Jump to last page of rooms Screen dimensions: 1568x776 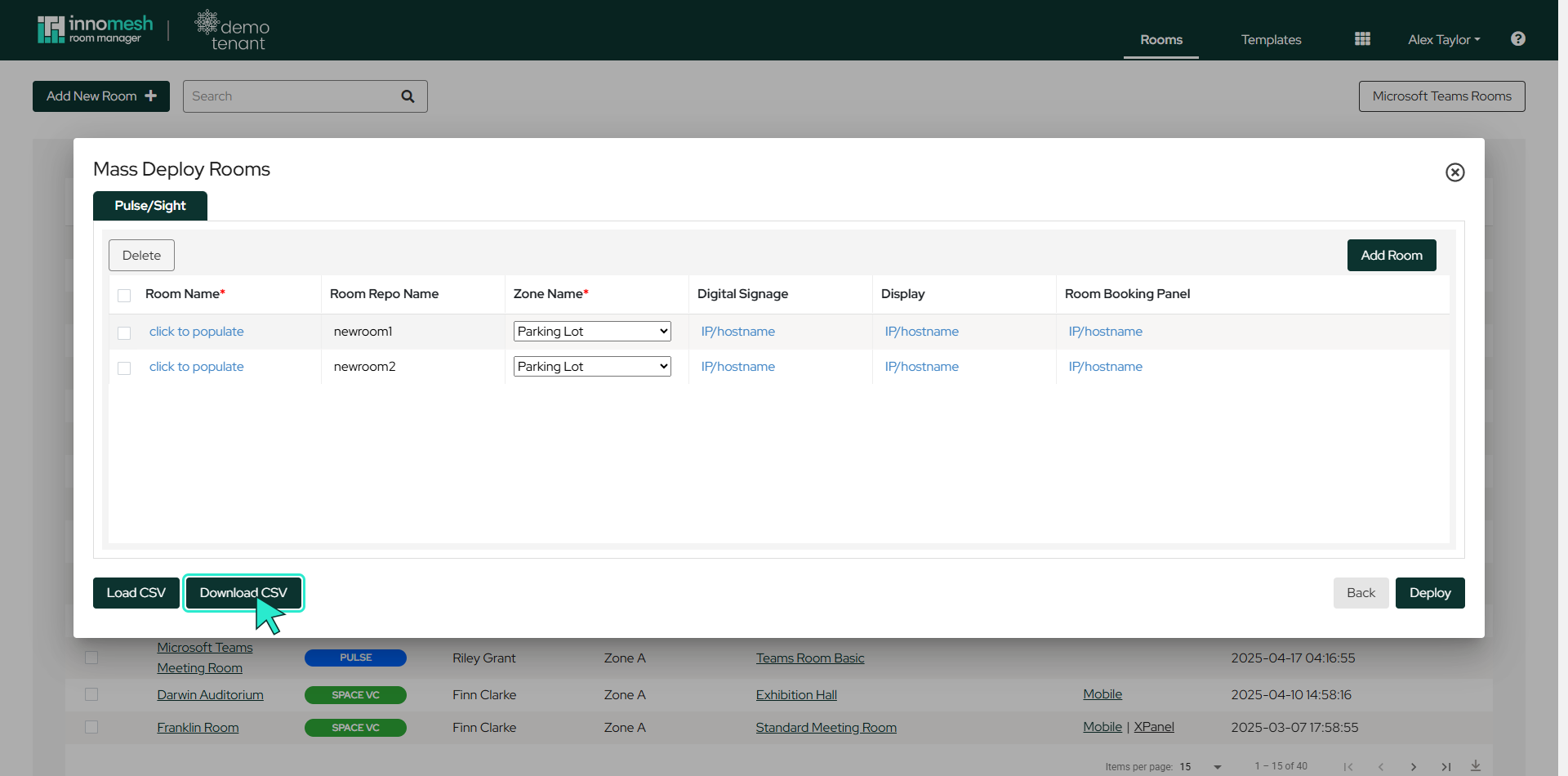pos(1445,766)
